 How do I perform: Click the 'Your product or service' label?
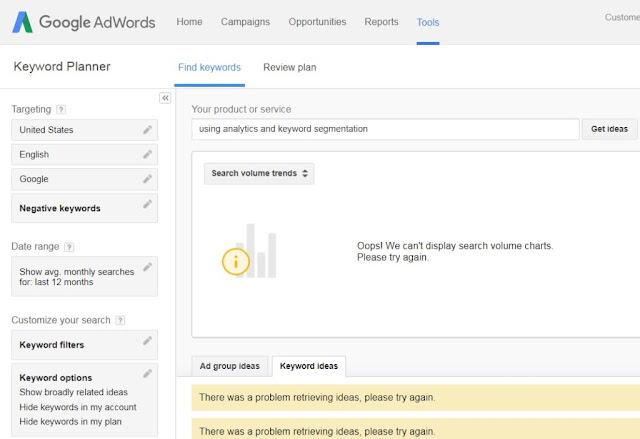pyautogui.click(x=241, y=109)
